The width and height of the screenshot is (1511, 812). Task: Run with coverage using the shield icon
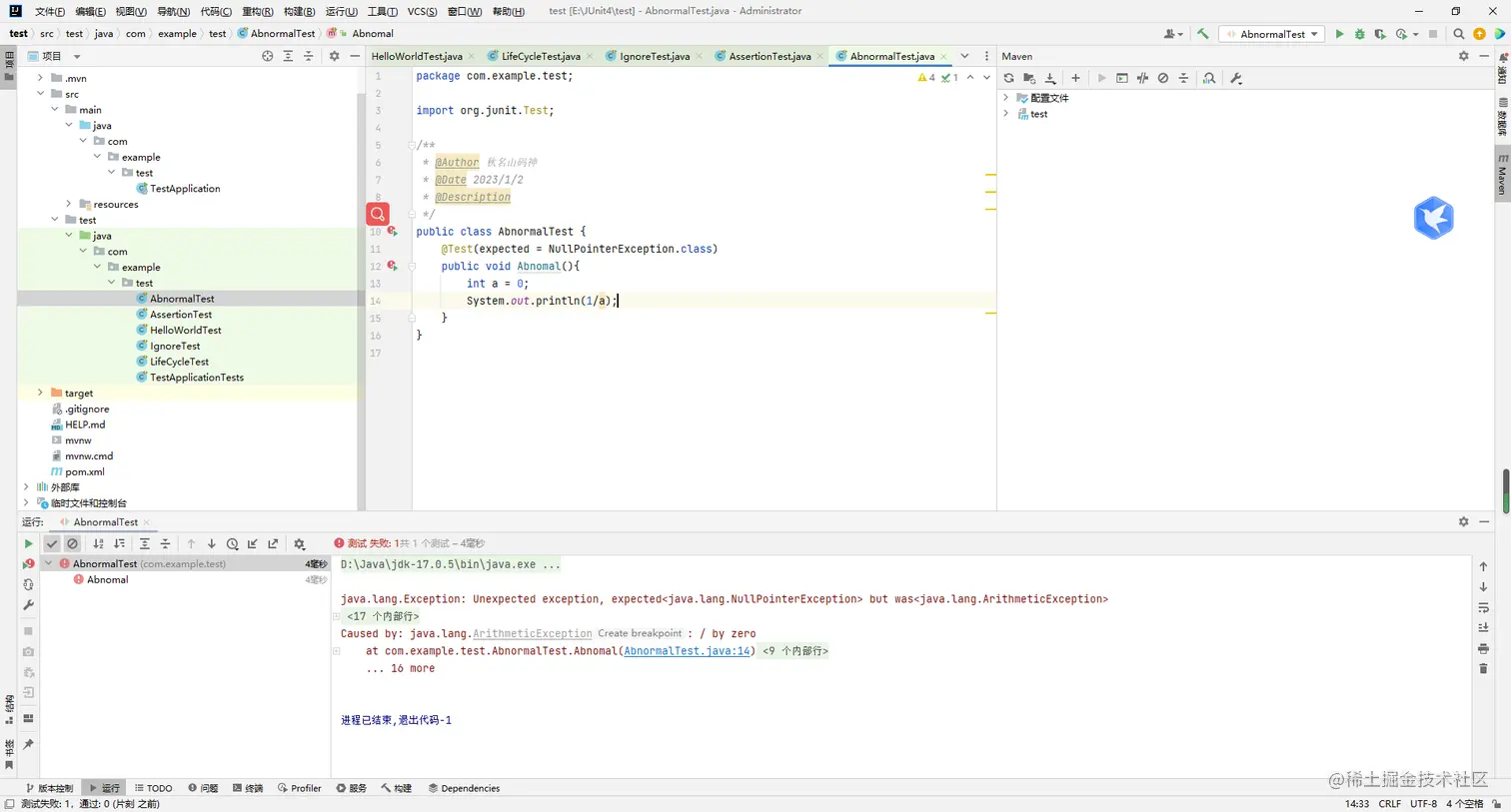(1380, 34)
